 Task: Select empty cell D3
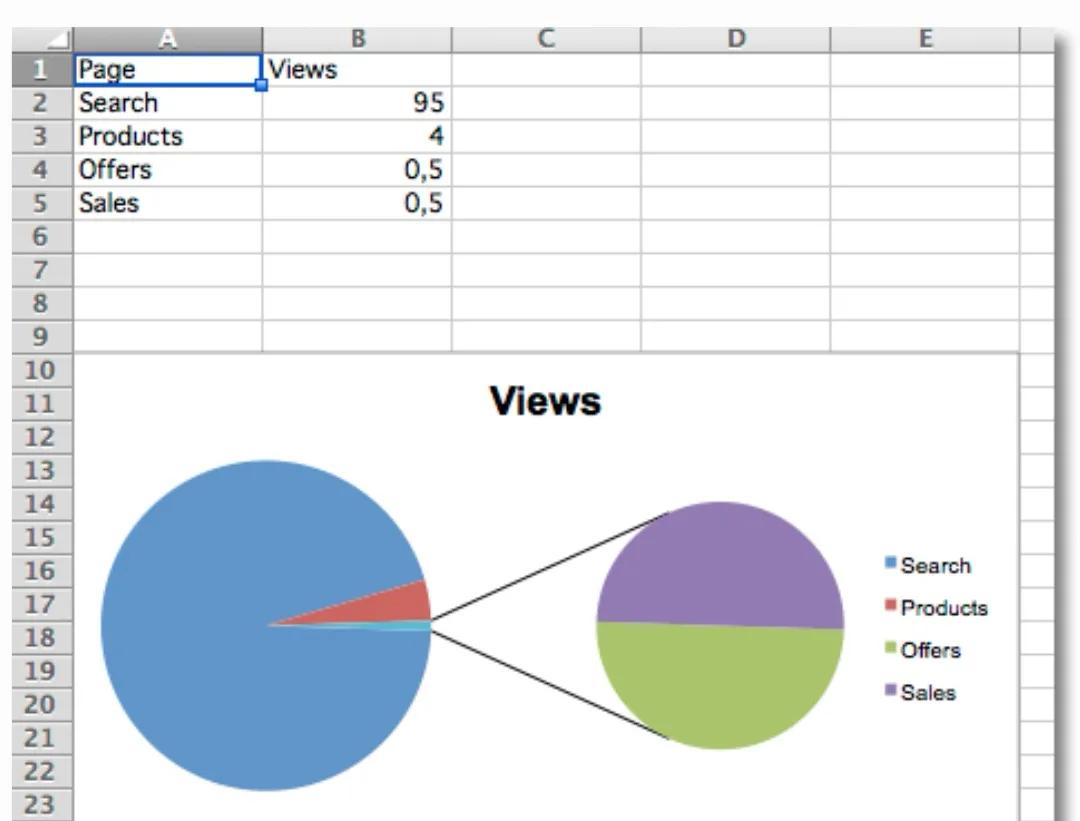click(x=736, y=136)
